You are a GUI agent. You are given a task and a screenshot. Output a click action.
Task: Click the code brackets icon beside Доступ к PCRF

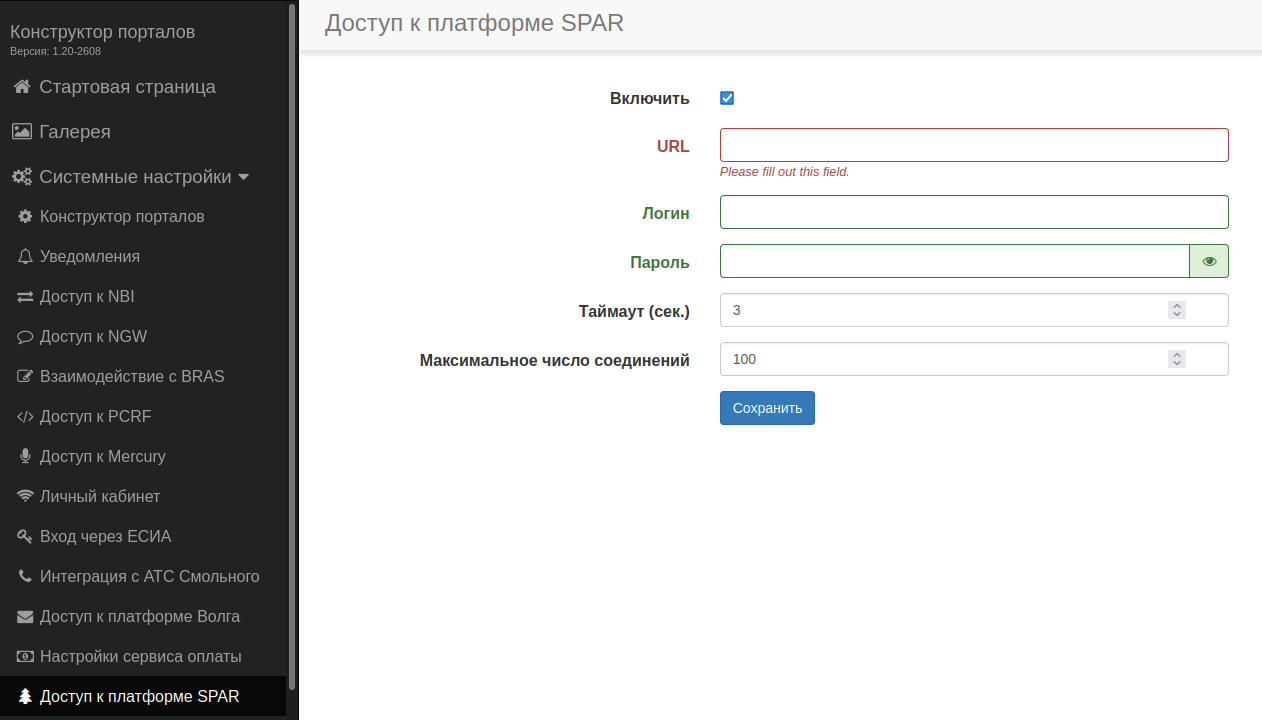[26, 416]
